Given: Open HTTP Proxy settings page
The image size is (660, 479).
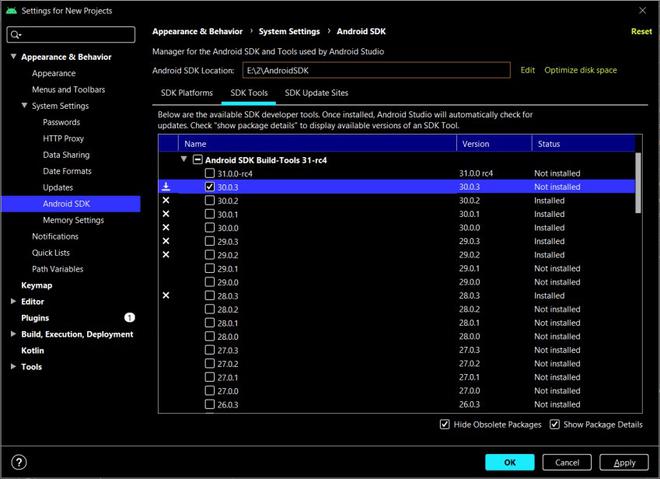Looking at the screenshot, I should click(x=63, y=138).
